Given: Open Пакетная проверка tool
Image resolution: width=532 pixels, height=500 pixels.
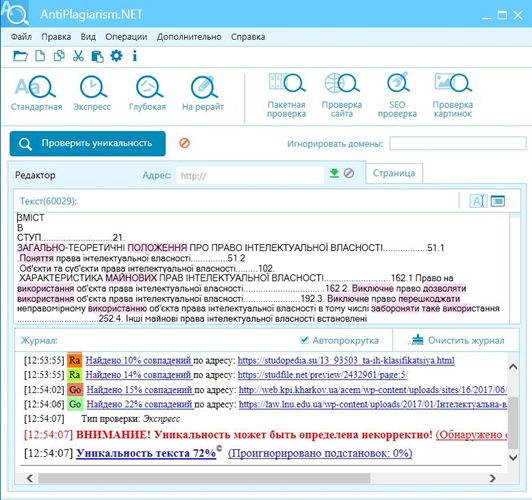Looking at the screenshot, I should (x=287, y=95).
